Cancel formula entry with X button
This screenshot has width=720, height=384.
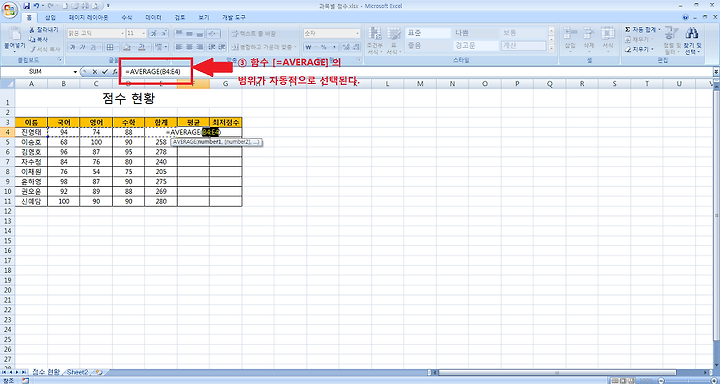[95, 72]
